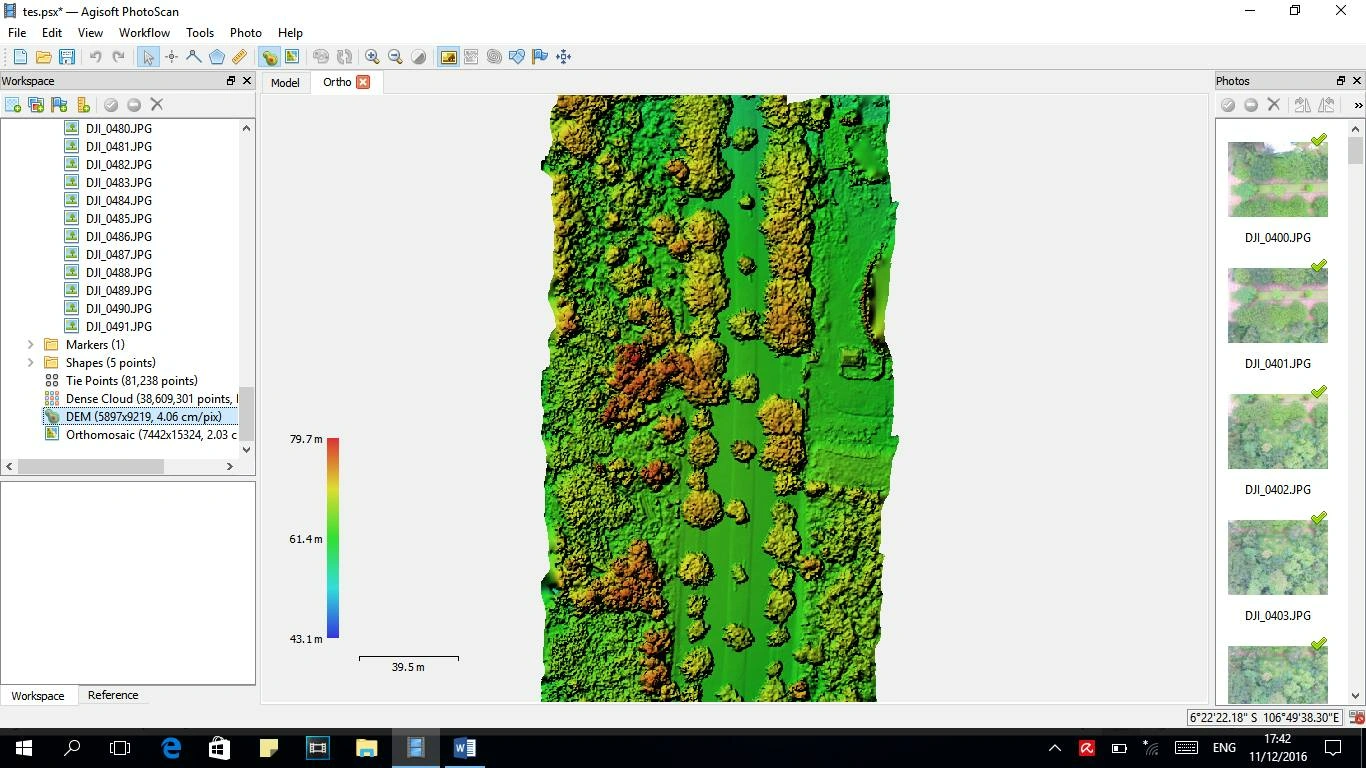Click the Save project floppy icon
Screen dimensions: 1366x768
tap(67, 57)
